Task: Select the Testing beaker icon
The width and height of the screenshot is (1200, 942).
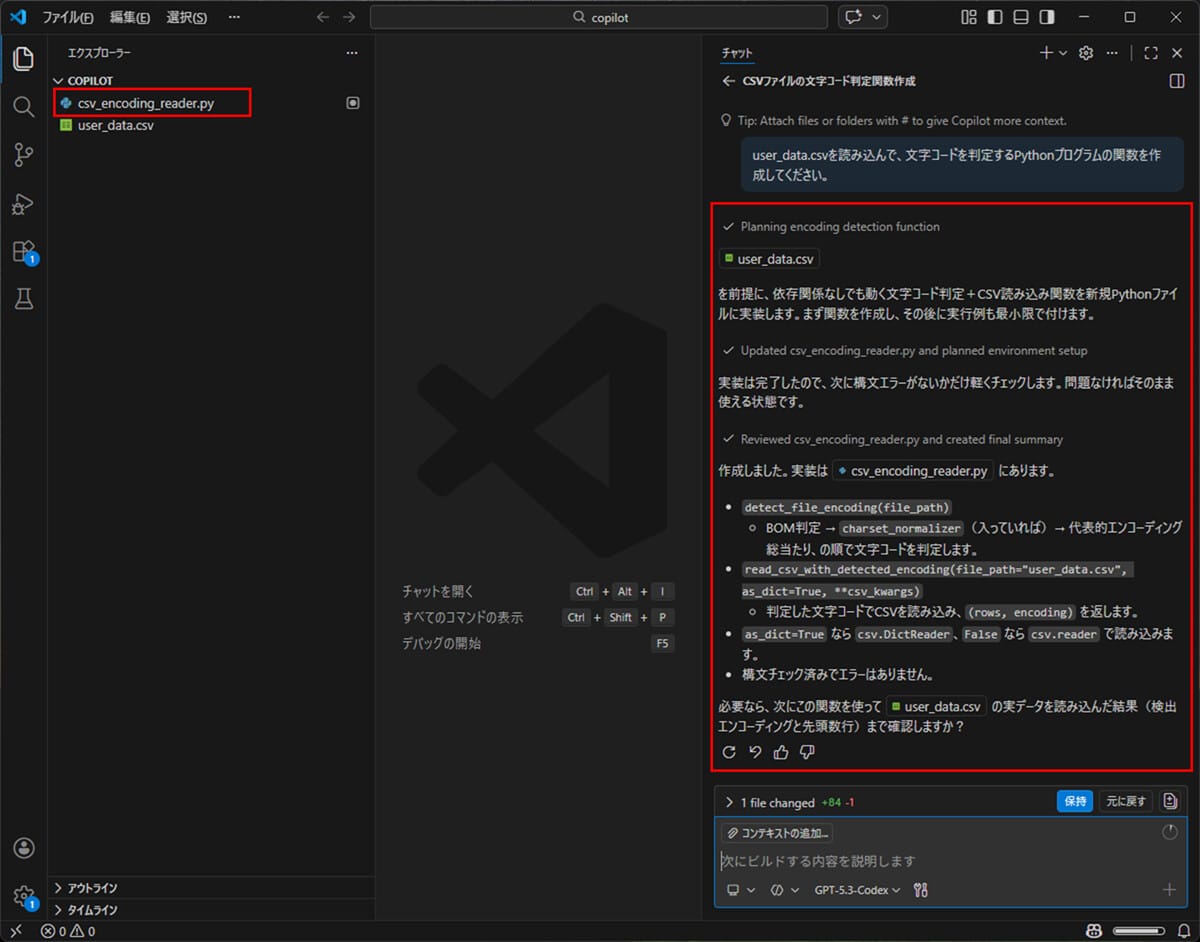Action: tap(23, 298)
